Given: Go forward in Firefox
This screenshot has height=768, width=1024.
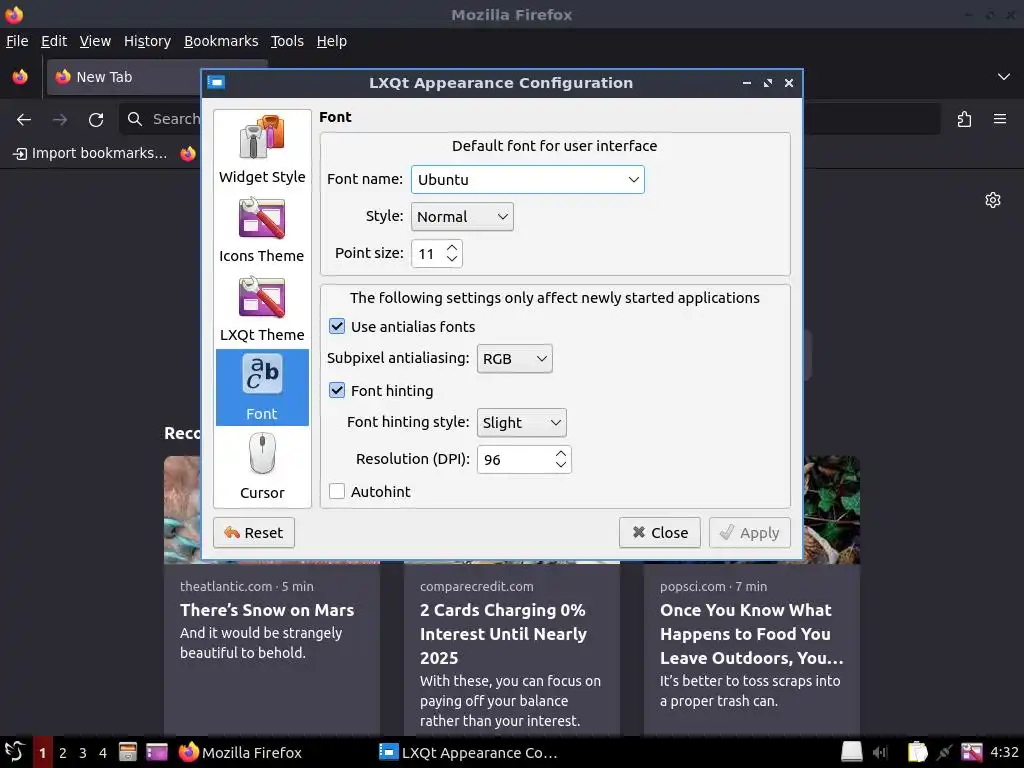Looking at the screenshot, I should coord(60,120).
